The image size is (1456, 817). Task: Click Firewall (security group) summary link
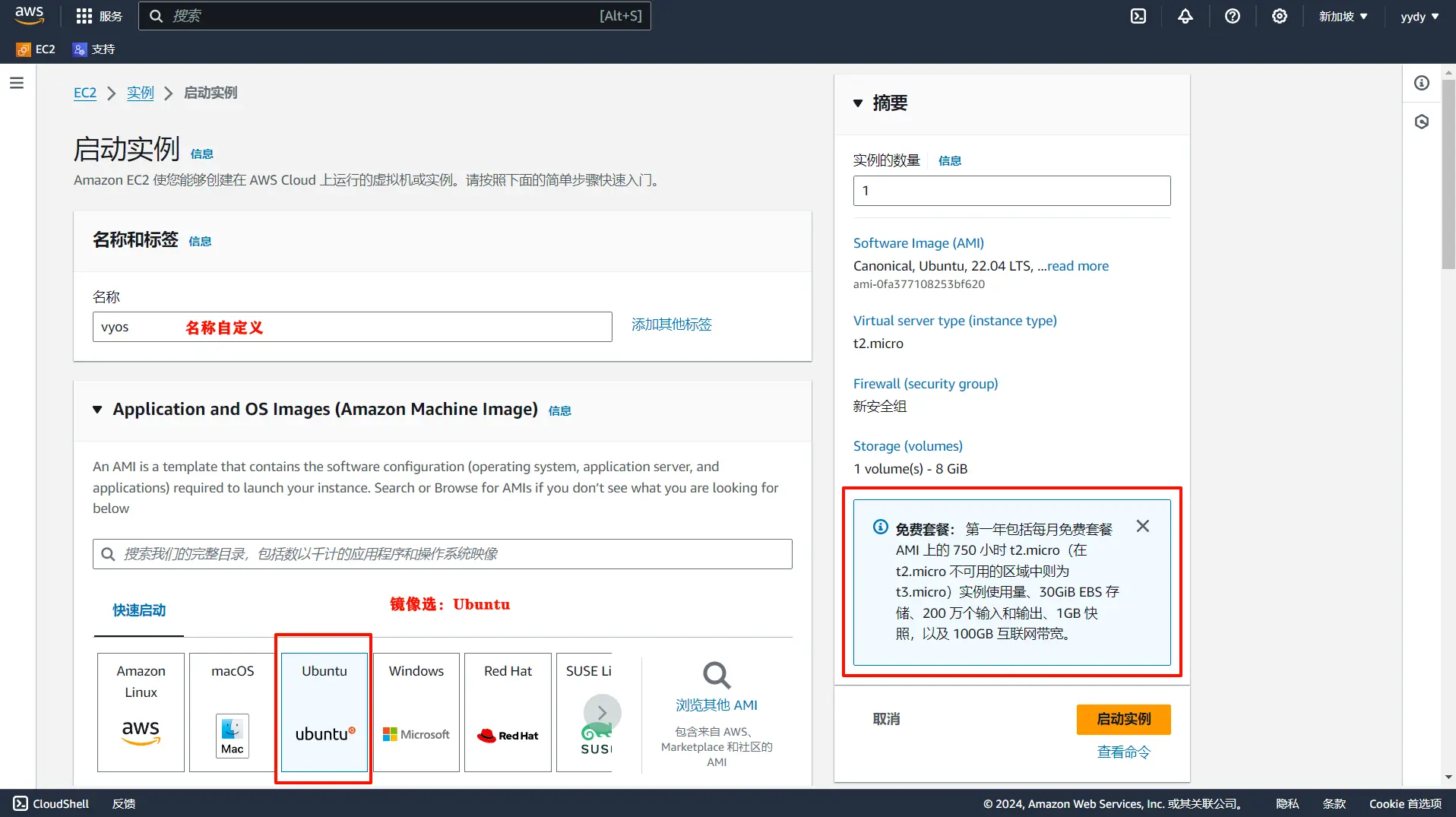tap(926, 384)
